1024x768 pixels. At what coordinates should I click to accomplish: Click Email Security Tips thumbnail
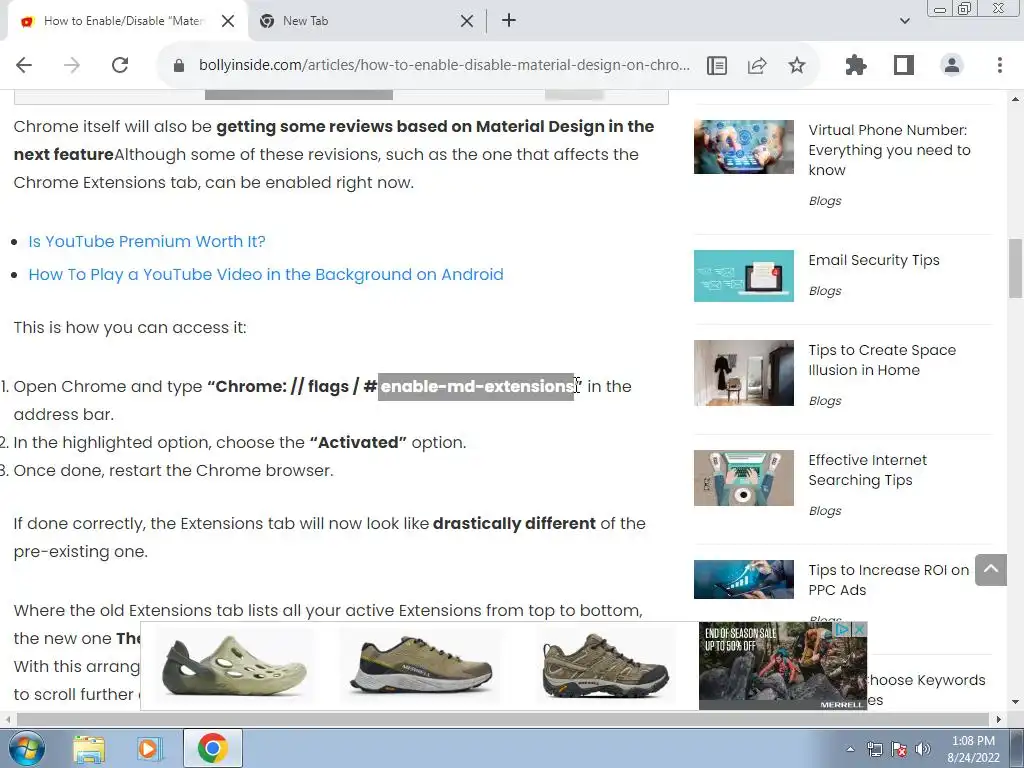coord(744,276)
